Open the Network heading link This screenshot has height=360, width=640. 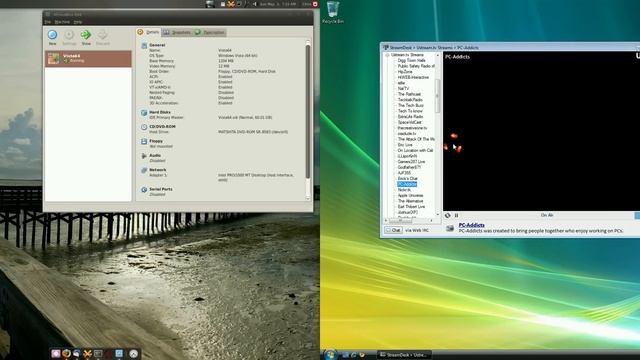[x=158, y=170]
